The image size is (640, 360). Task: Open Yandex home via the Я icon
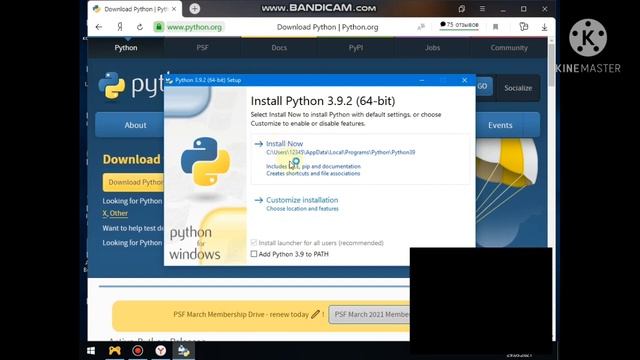tap(120, 27)
